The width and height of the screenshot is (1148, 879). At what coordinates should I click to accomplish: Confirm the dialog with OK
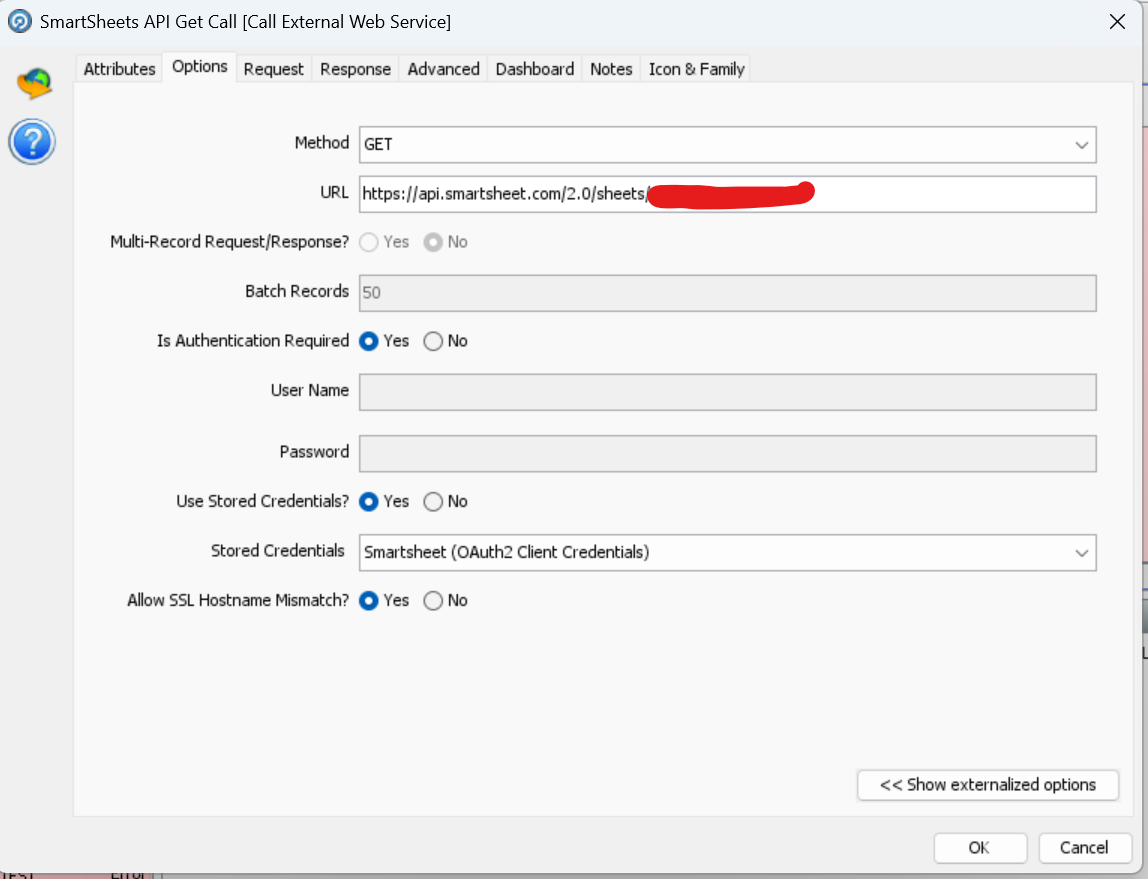click(x=980, y=848)
